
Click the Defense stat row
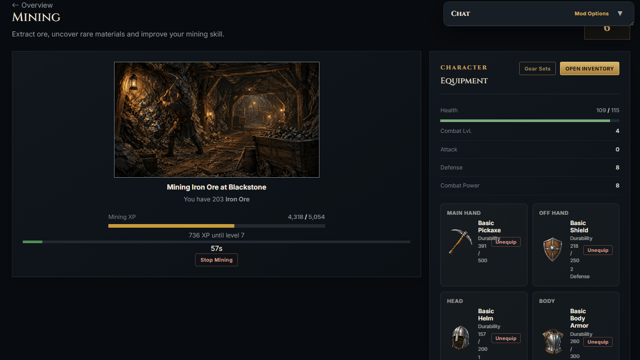click(529, 167)
